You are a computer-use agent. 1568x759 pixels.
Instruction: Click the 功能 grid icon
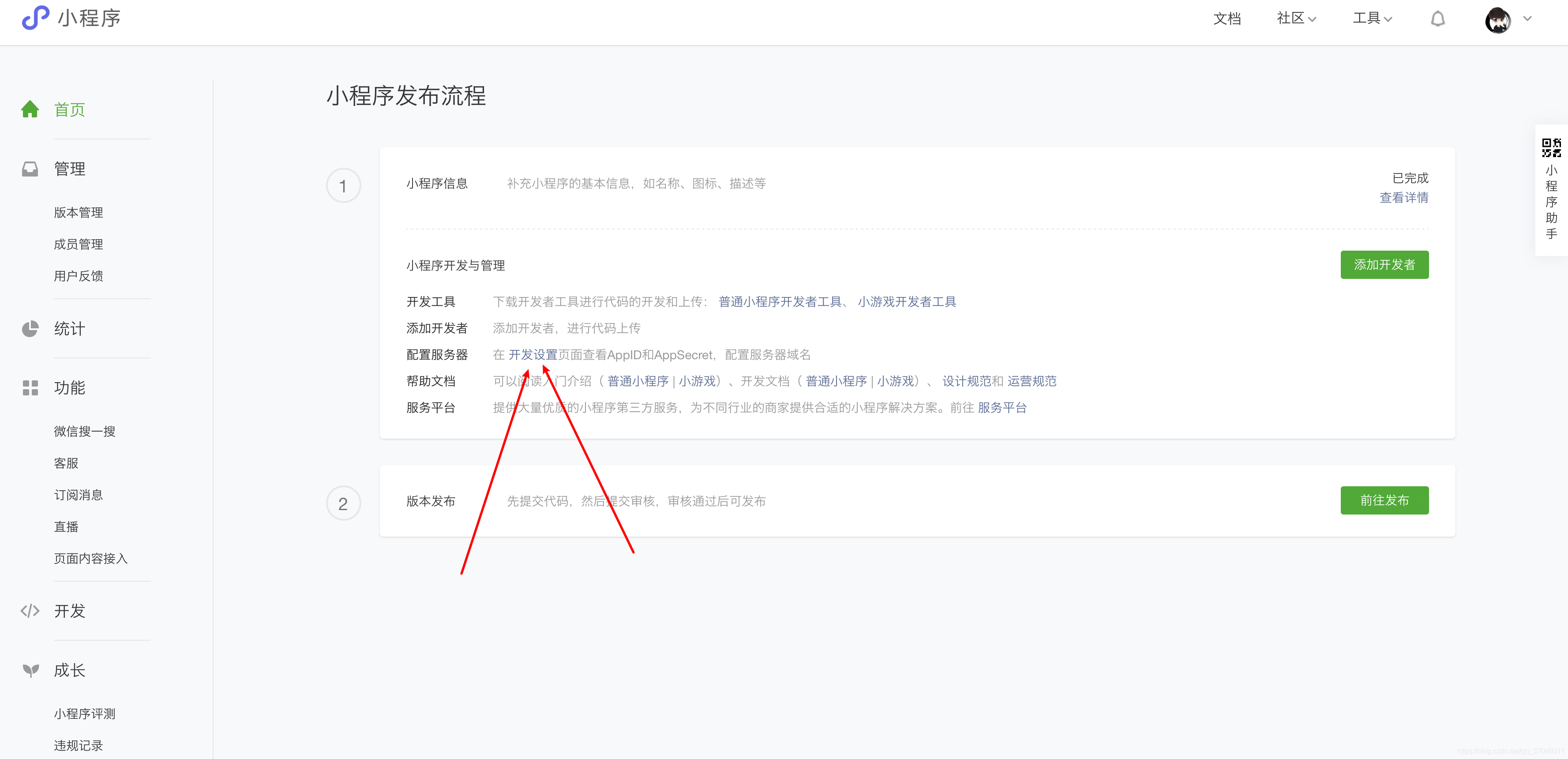click(x=30, y=388)
